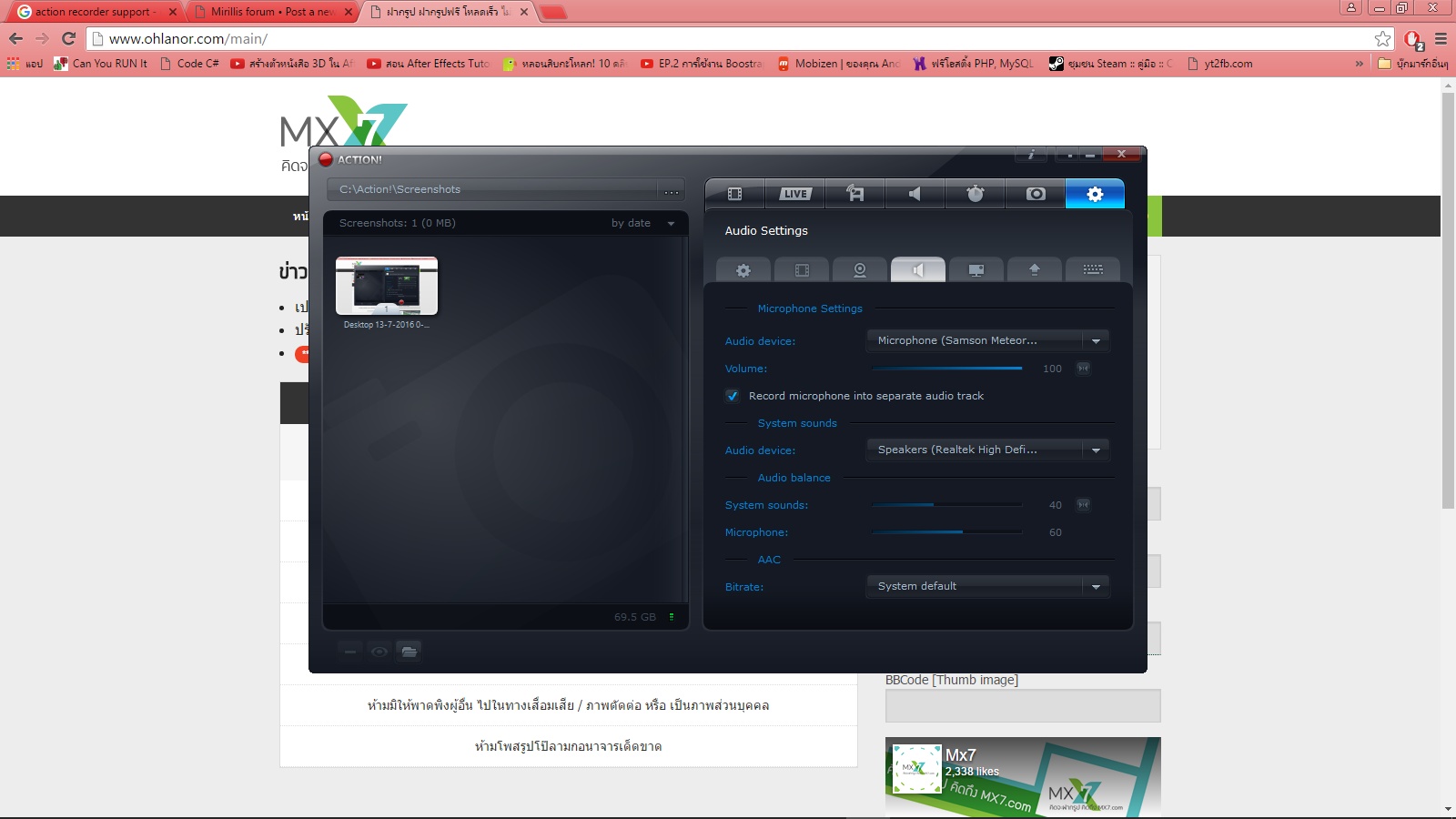This screenshot has height=819, width=1456.
Task: Click the red Action! record logo
Action: (x=326, y=159)
